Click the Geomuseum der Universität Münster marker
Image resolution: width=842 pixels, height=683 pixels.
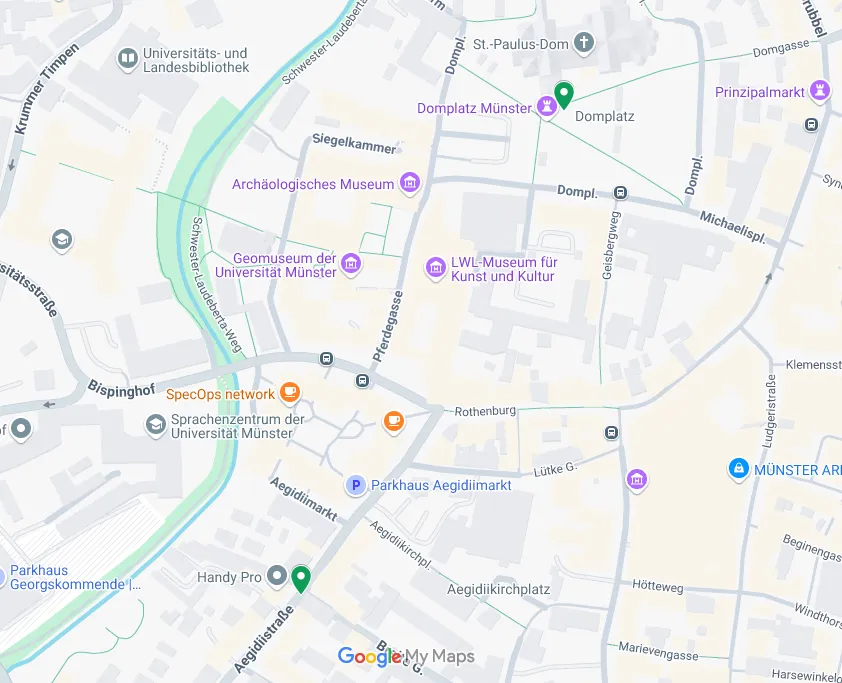click(351, 264)
